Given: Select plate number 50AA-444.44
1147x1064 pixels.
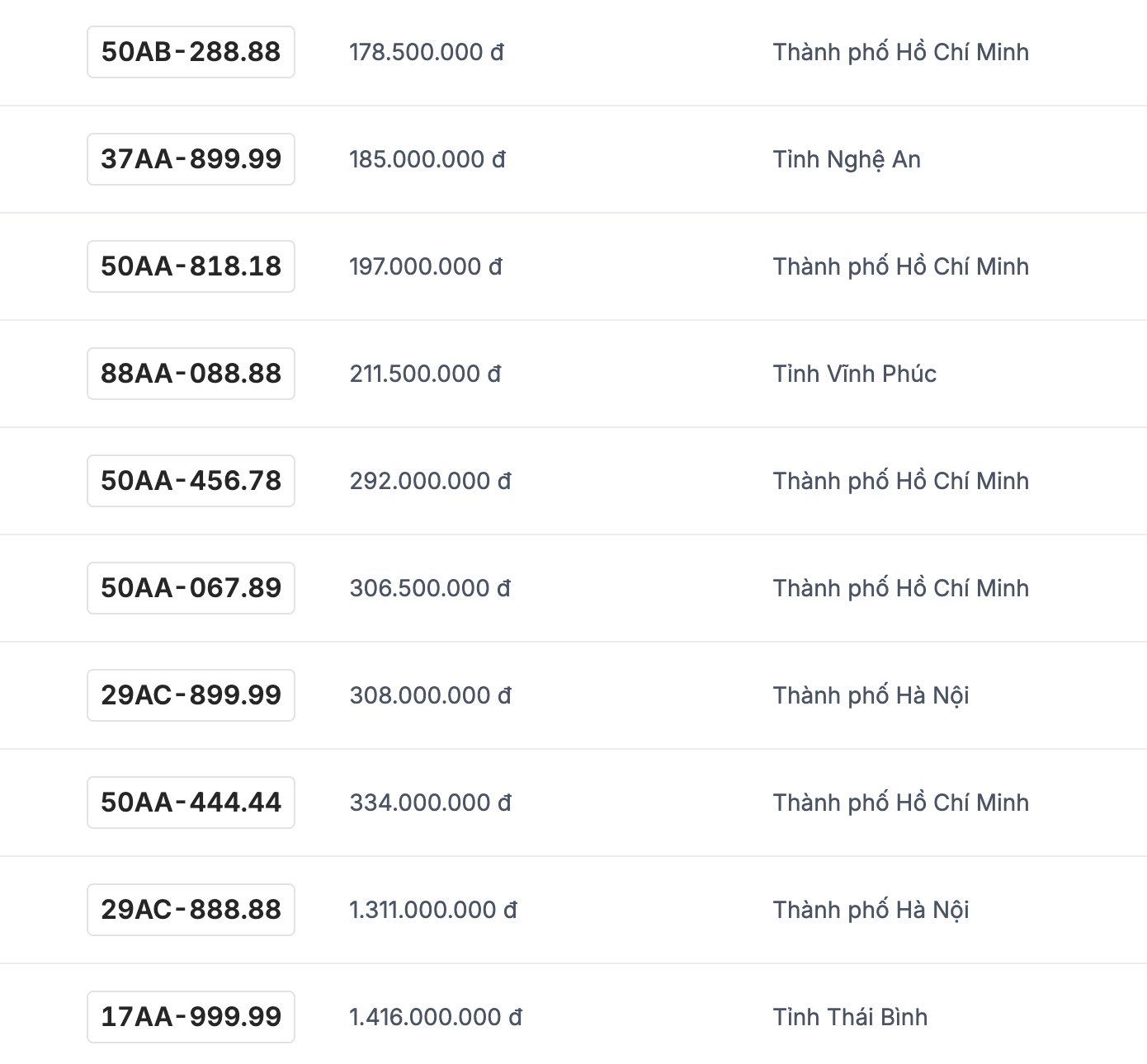Looking at the screenshot, I should pos(191,803).
